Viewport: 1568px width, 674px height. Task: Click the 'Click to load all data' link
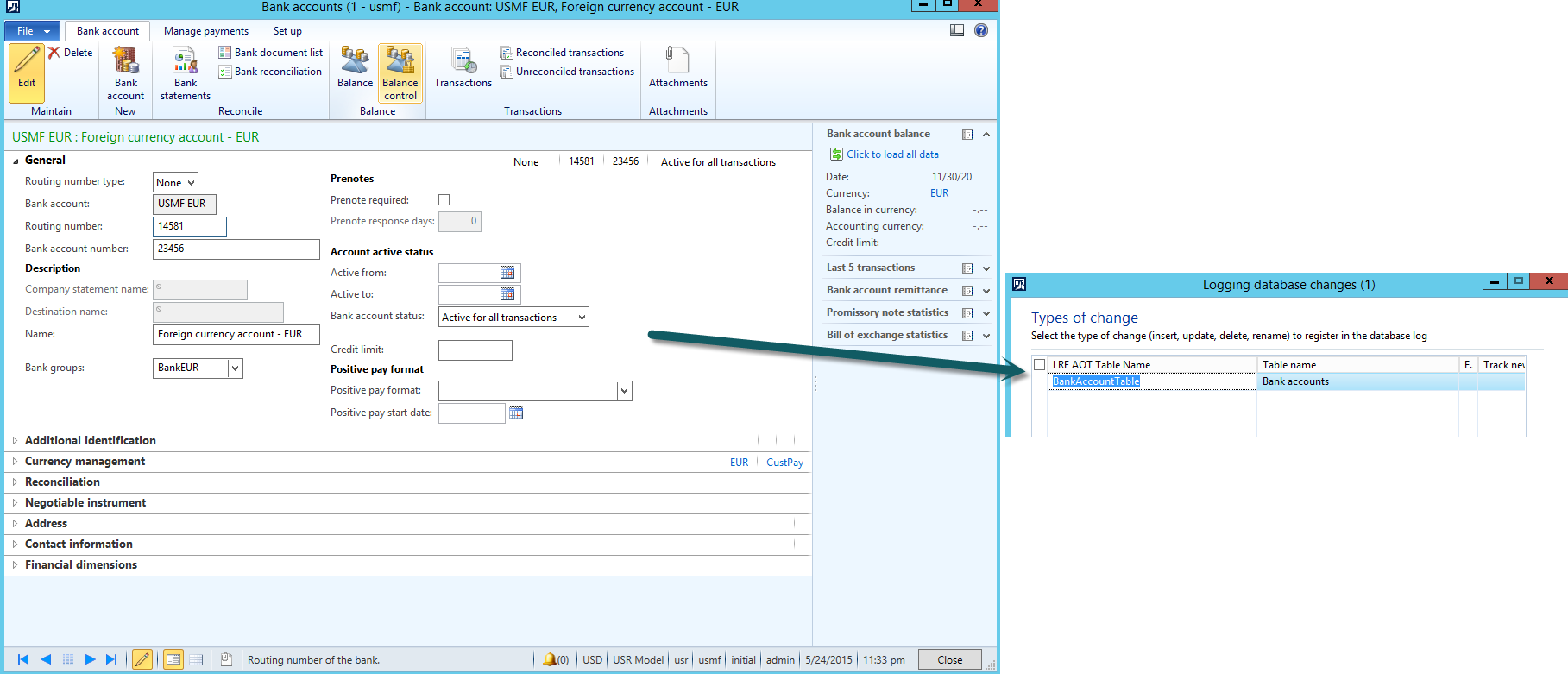(x=892, y=154)
